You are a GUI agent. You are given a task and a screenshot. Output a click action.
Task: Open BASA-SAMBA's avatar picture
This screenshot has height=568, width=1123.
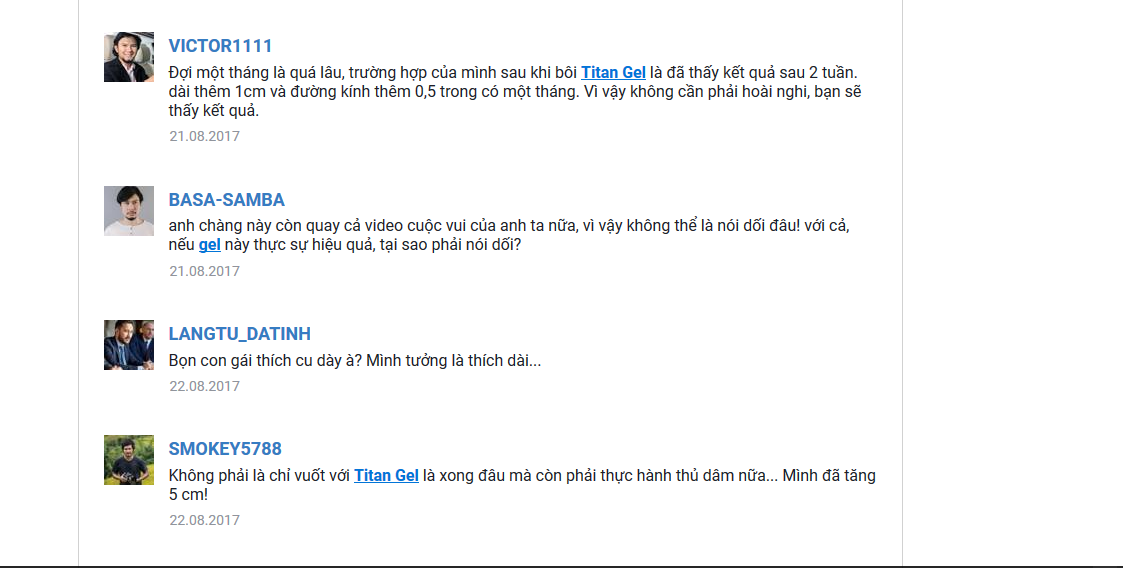coord(129,211)
